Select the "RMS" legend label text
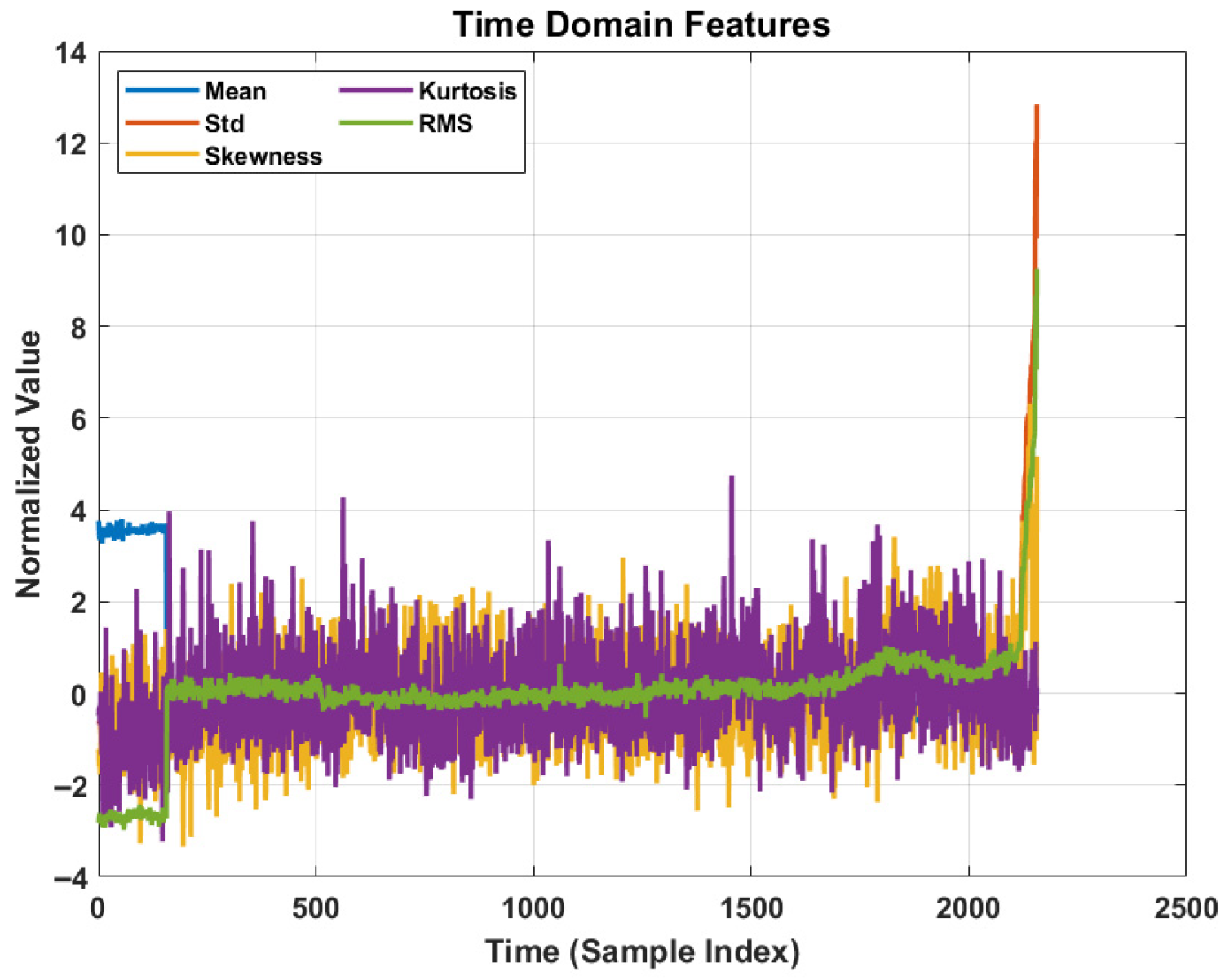This screenshot has height=980, width=1225. click(x=445, y=124)
